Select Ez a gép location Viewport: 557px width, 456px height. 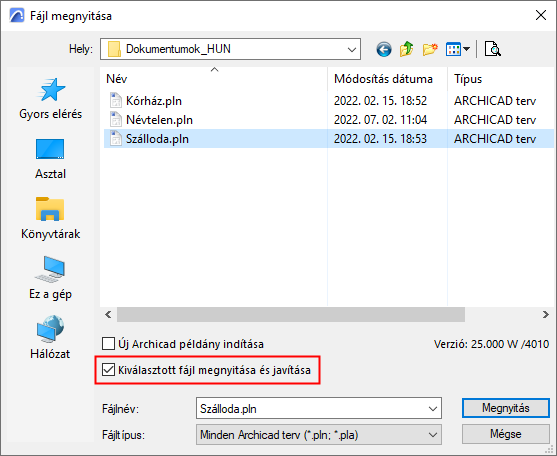coord(50,278)
